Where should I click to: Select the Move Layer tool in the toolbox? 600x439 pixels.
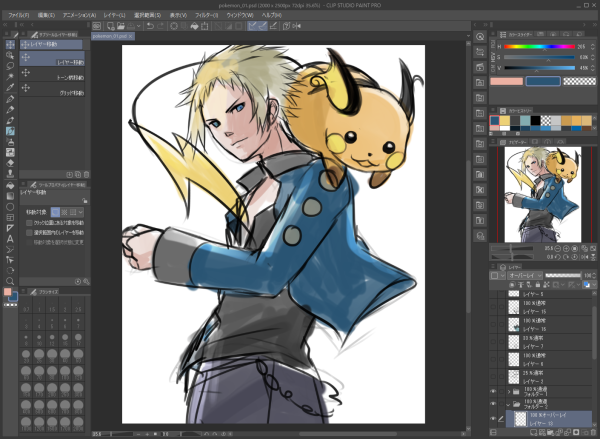pos(10,44)
